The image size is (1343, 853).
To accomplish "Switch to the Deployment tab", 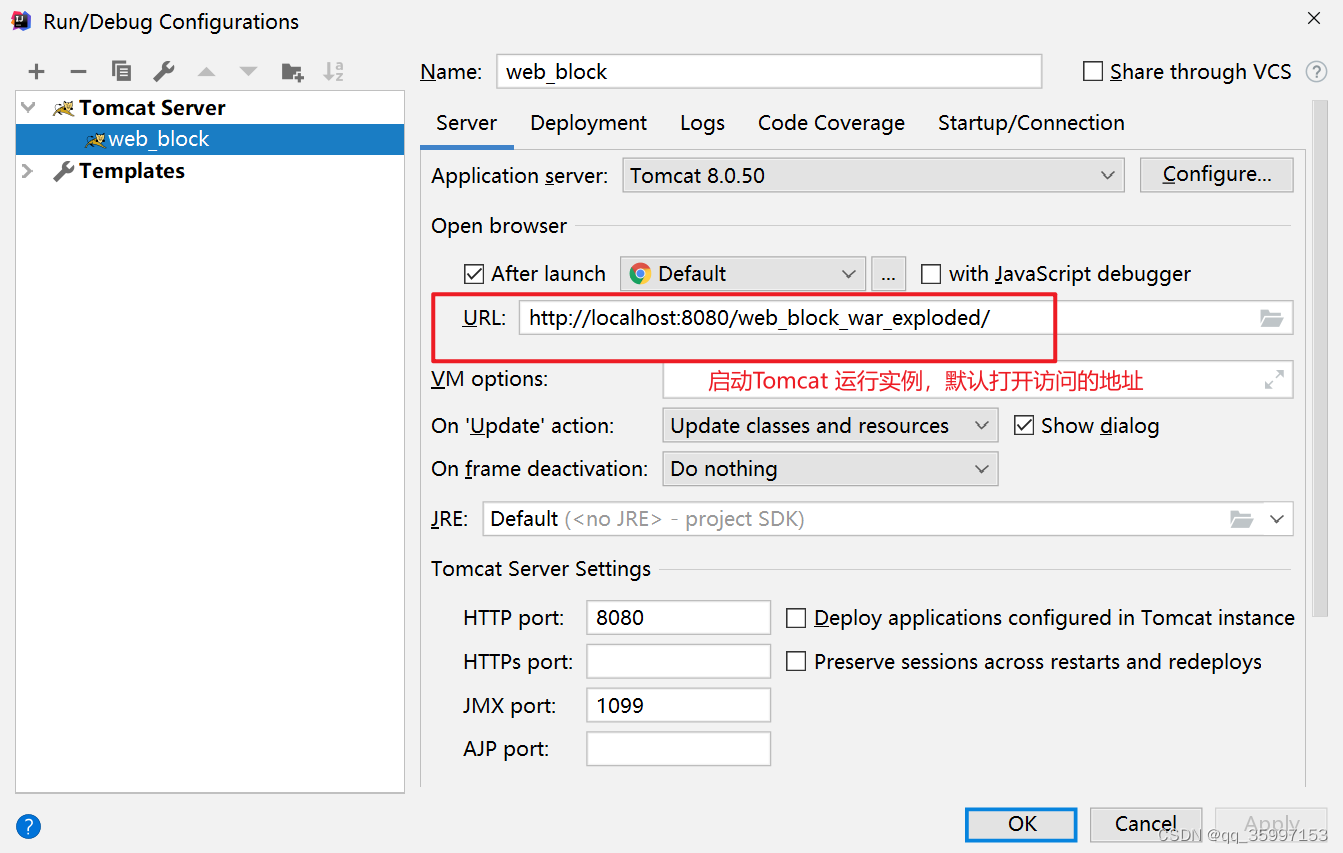I will point(589,123).
